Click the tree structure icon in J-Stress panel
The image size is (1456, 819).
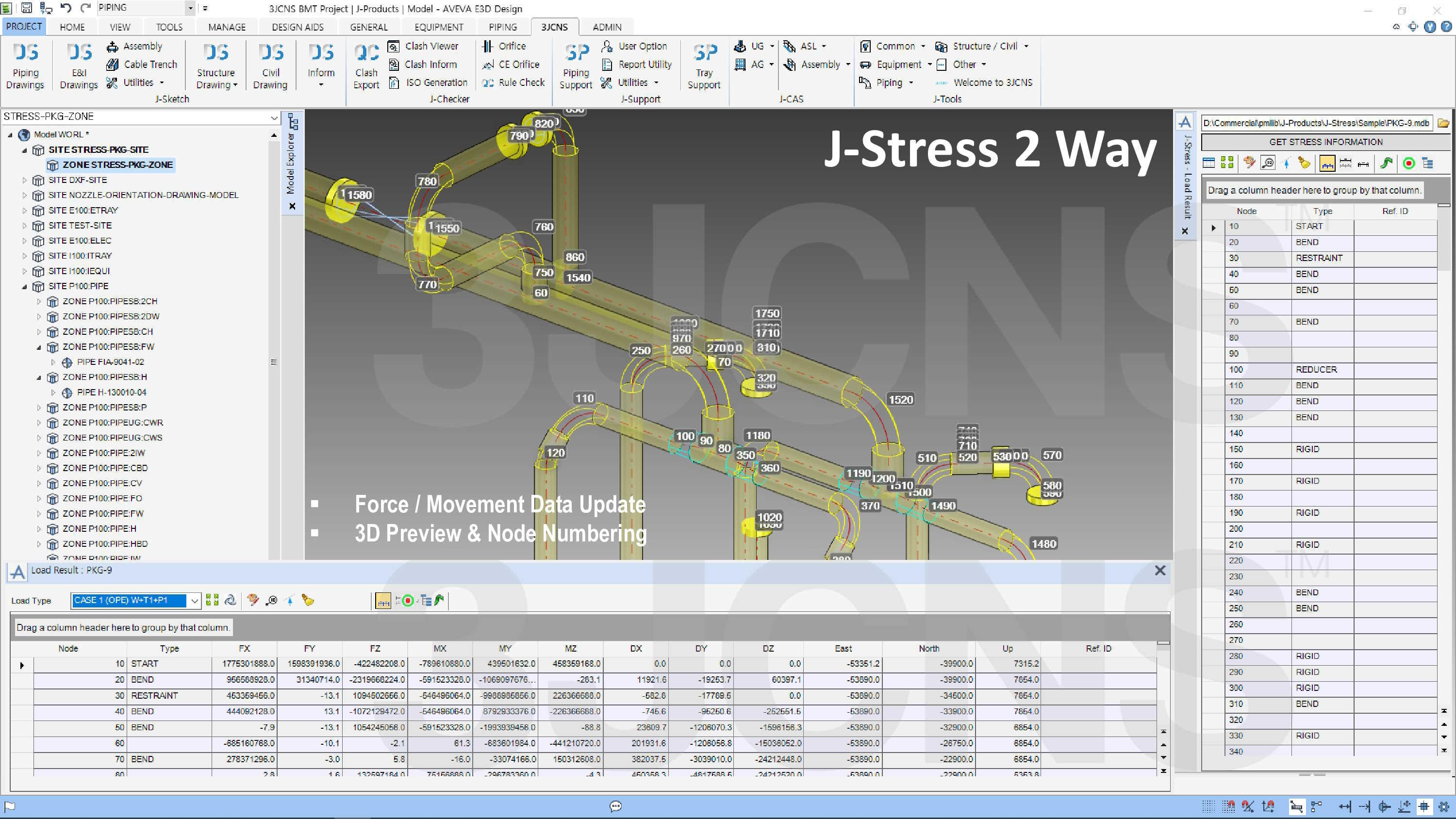coord(1428,164)
